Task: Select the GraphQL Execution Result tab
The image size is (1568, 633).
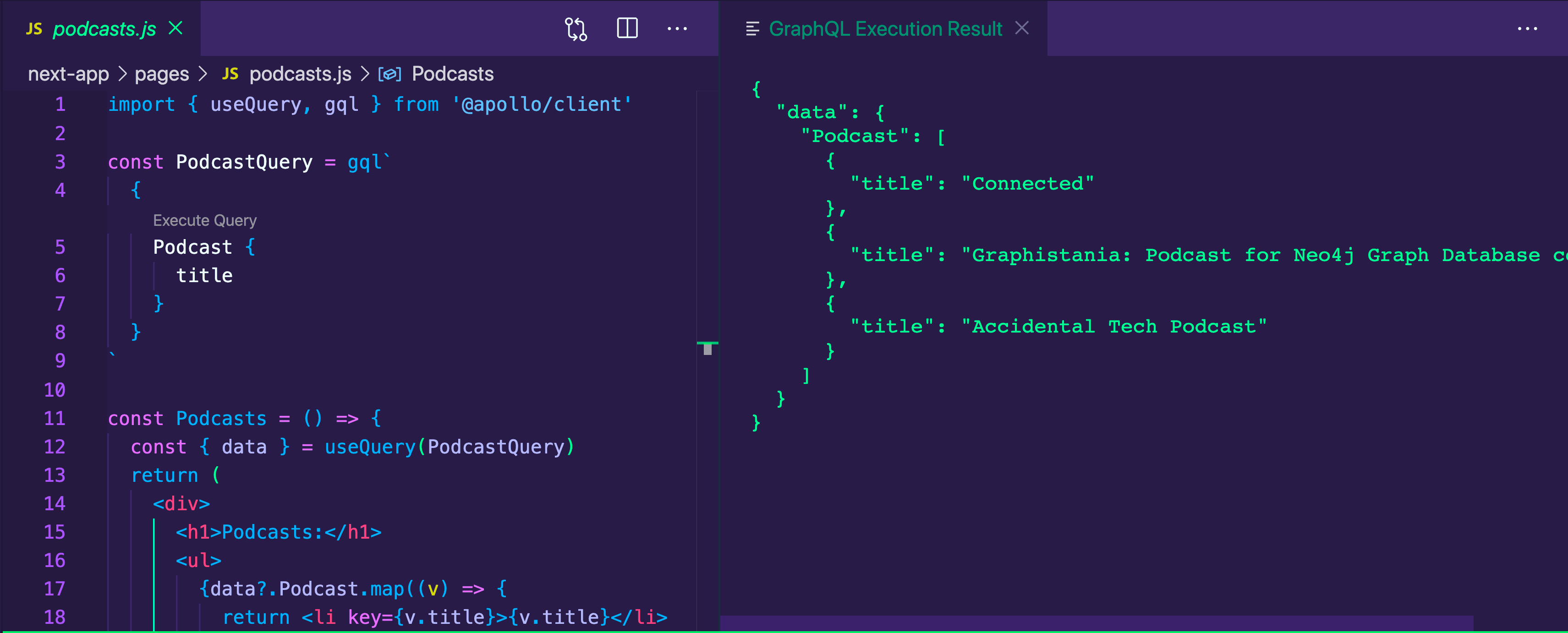Action: click(x=885, y=28)
